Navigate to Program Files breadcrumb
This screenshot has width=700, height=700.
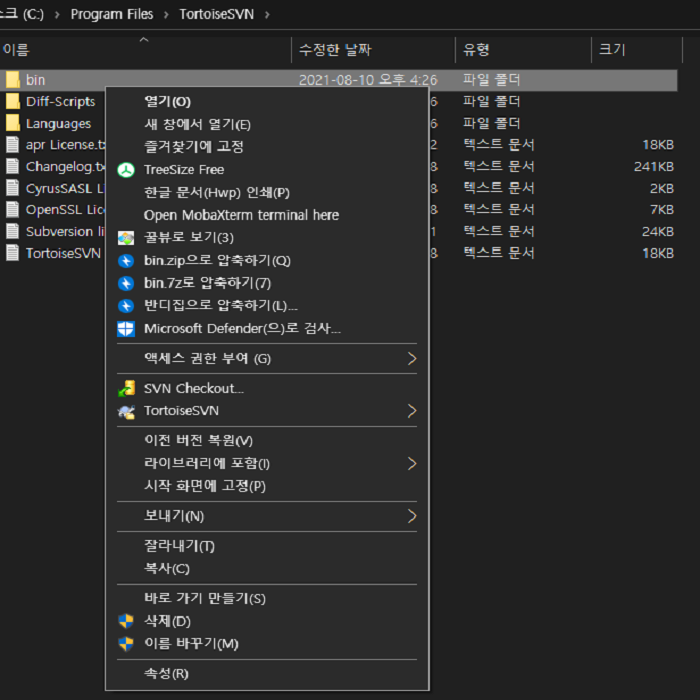click(112, 14)
